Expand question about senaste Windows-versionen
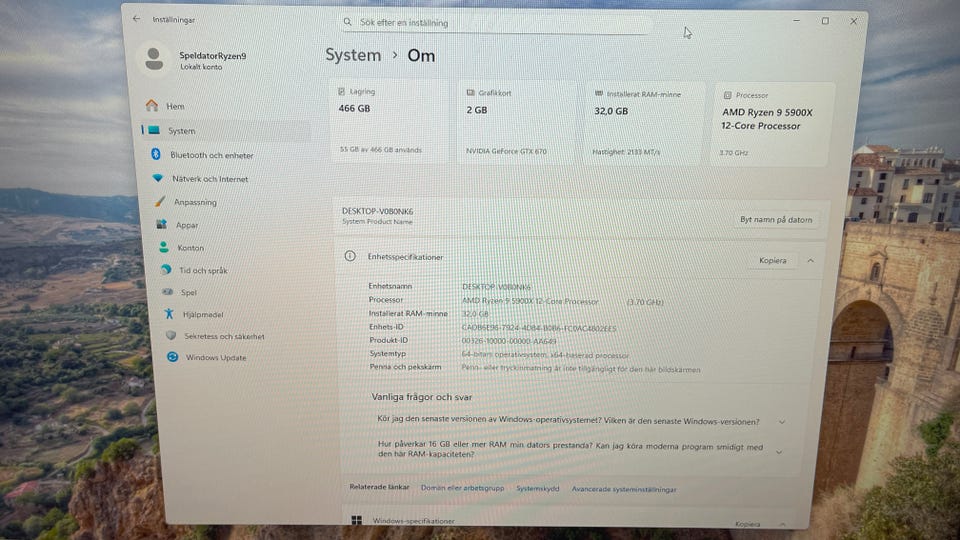The width and height of the screenshot is (960, 540). pos(782,422)
